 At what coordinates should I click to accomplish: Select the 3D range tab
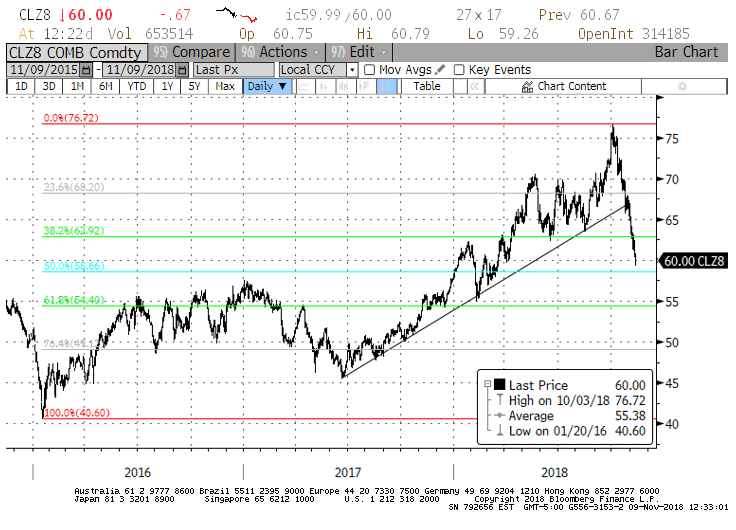tap(49, 87)
